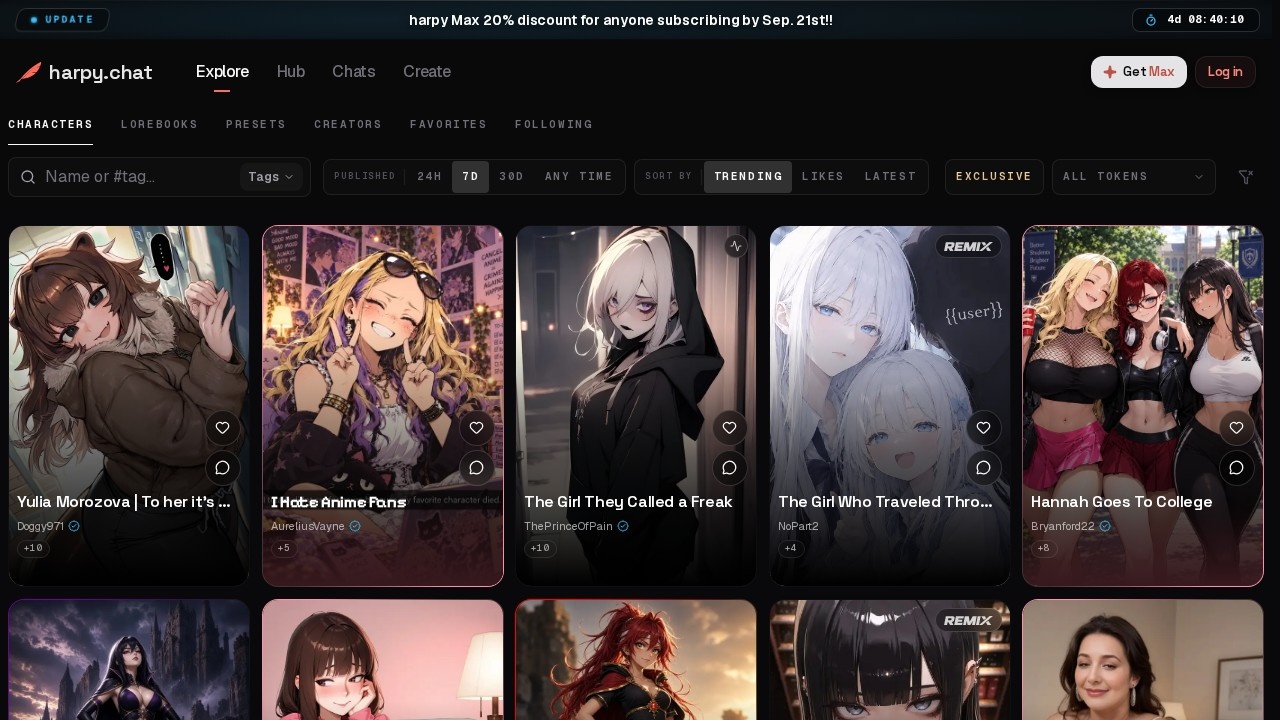Choose ANY TIME published filter
This screenshot has height=720, width=1280.
(x=578, y=177)
